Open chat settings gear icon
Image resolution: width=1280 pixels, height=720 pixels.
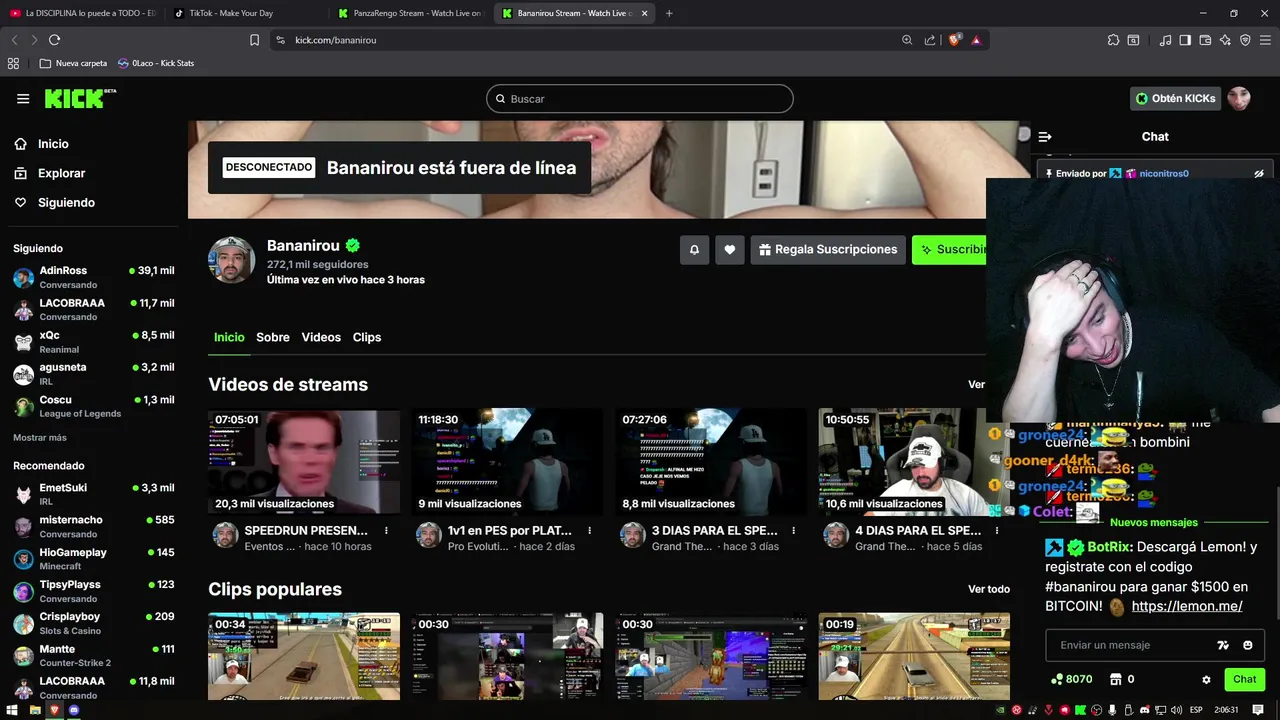tap(1206, 679)
